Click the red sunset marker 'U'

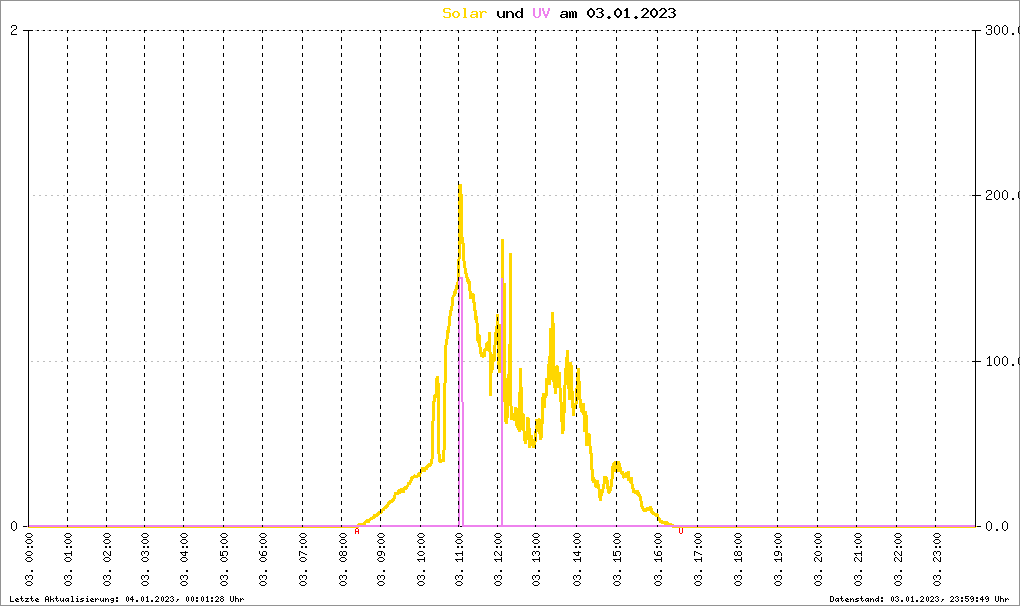681,531
